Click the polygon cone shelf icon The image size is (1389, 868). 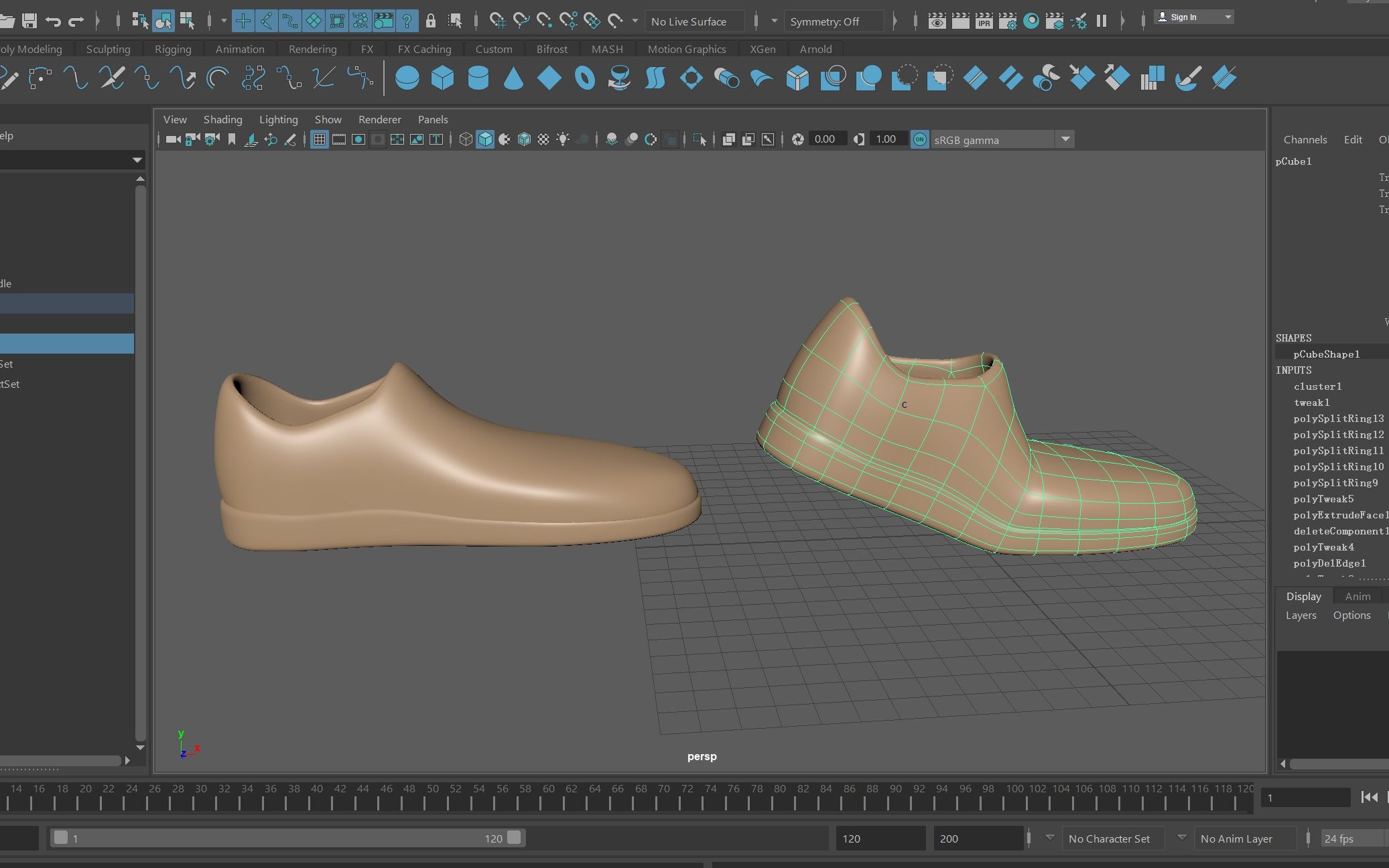tap(513, 78)
